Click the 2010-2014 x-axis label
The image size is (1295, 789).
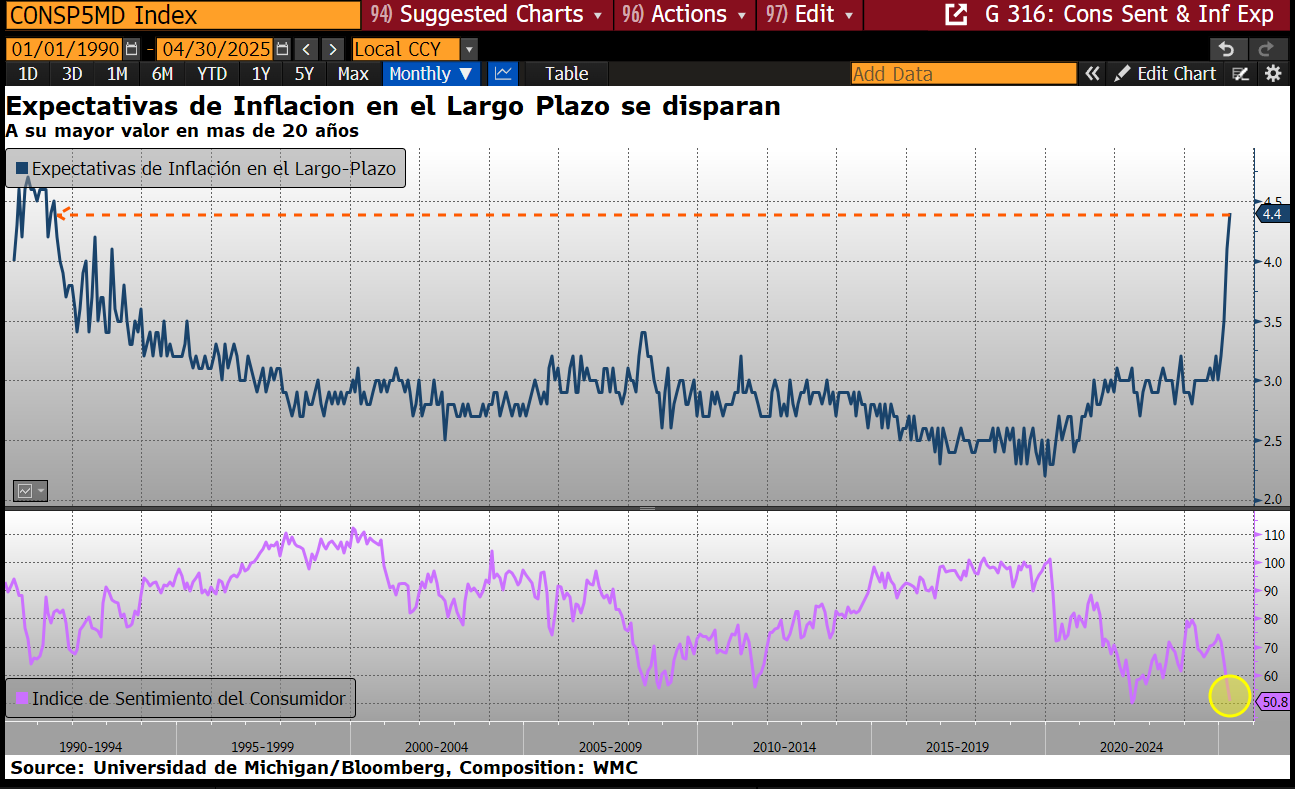[x=785, y=746]
